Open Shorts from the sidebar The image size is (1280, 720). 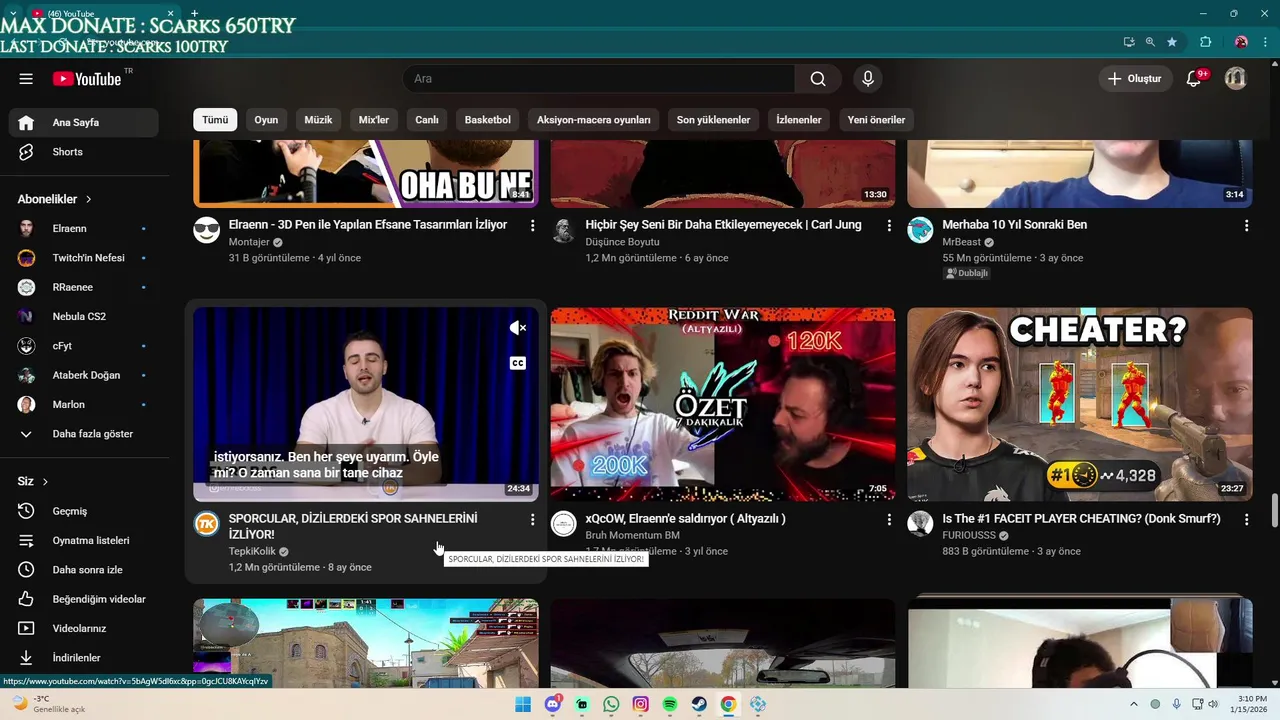pyautogui.click(x=84, y=152)
